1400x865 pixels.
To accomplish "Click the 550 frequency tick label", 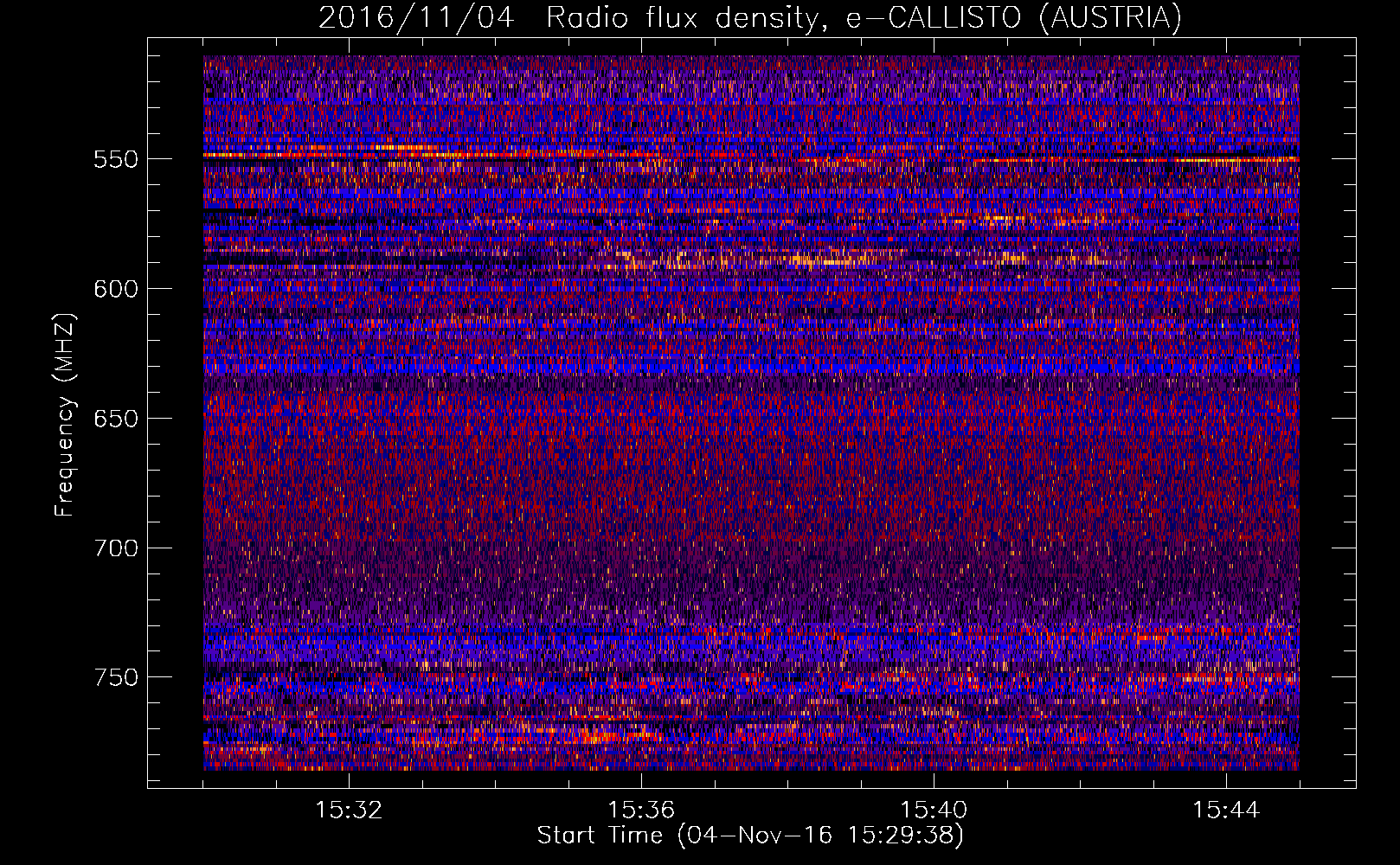I will pyautogui.click(x=116, y=159).
